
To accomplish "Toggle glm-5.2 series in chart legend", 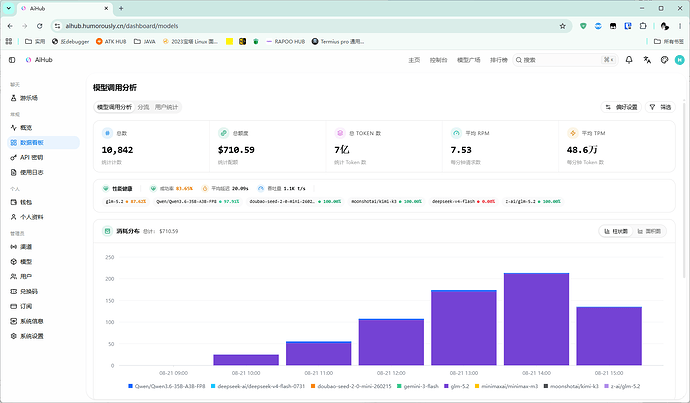I will (x=456, y=386).
